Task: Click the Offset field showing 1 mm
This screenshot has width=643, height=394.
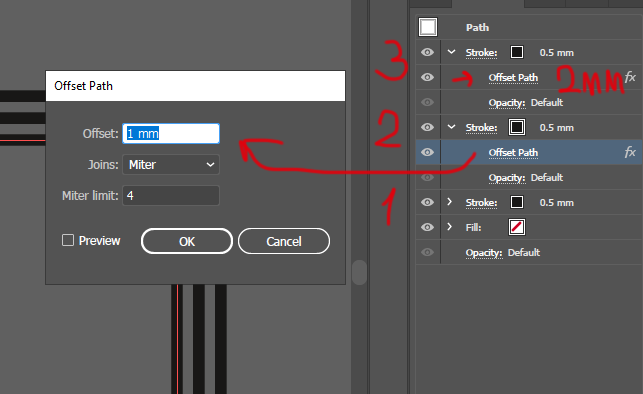Action: pyautogui.click(x=171, y=133)
